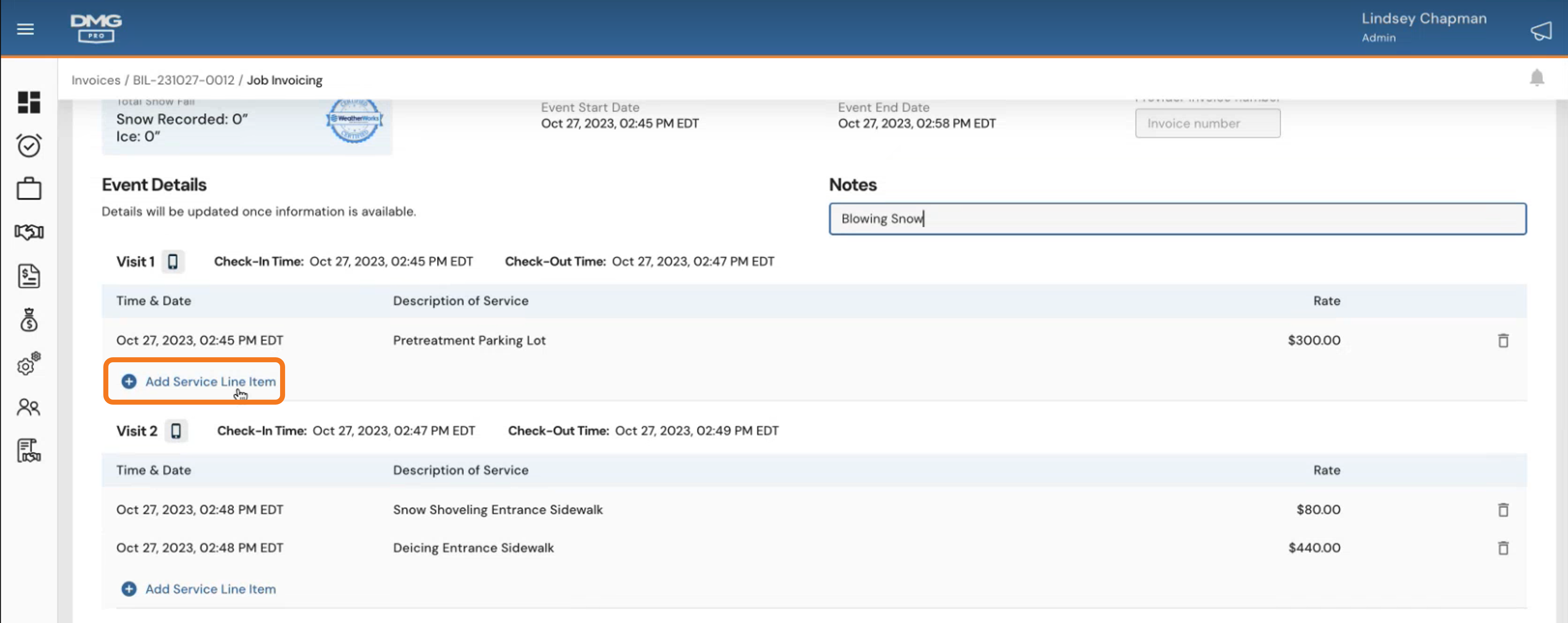Add a service line item under Visit 2
This screenshot has width=1568, height=623.
(x=197, y=588)
